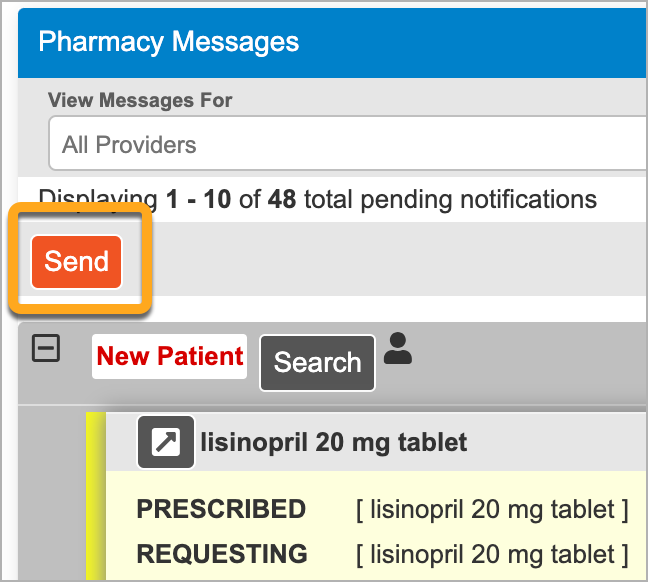
Task: Click the REQUESTING label
Action: [x=222, y=554]
